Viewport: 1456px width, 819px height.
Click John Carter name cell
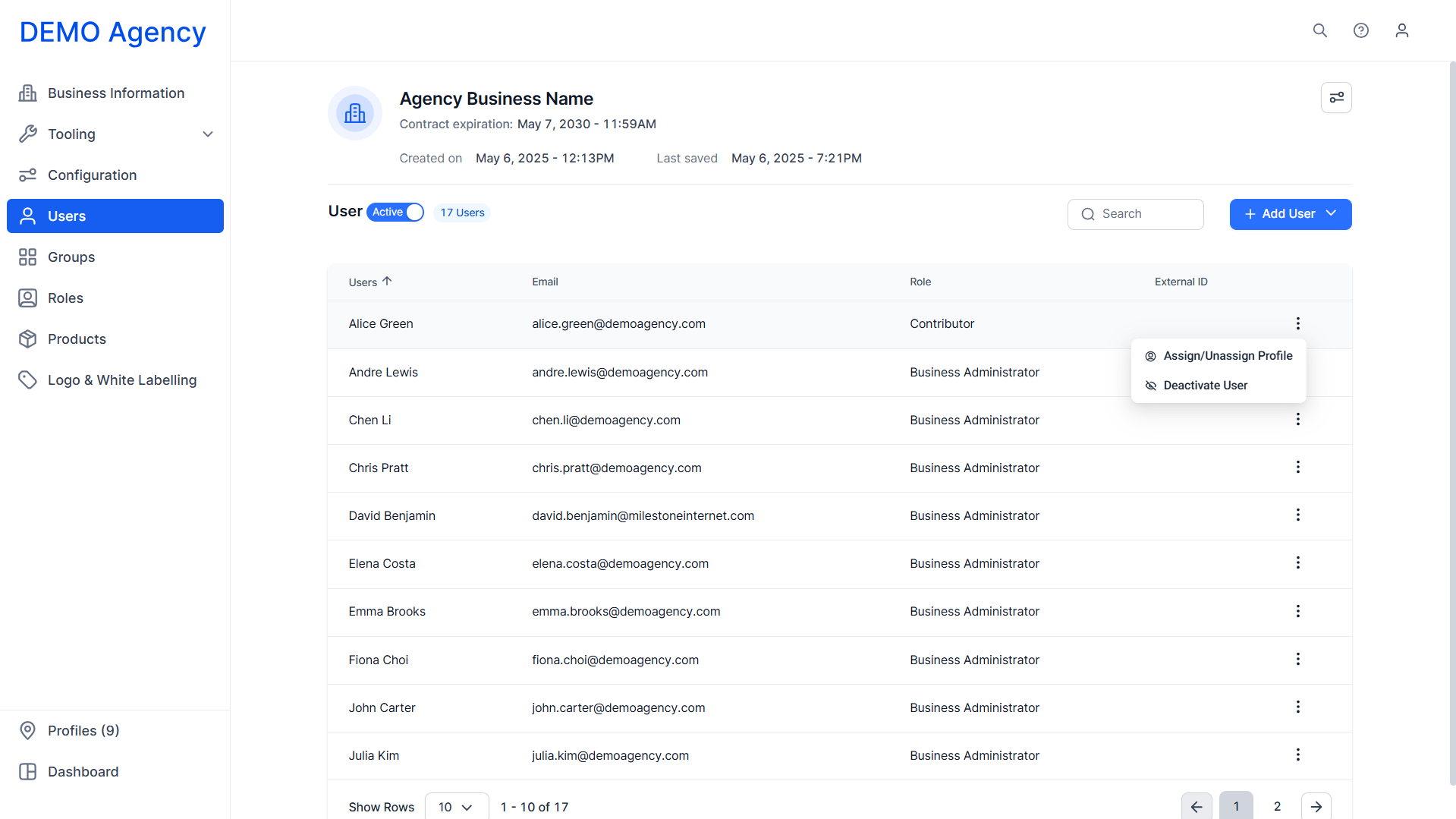coord(382,708)
